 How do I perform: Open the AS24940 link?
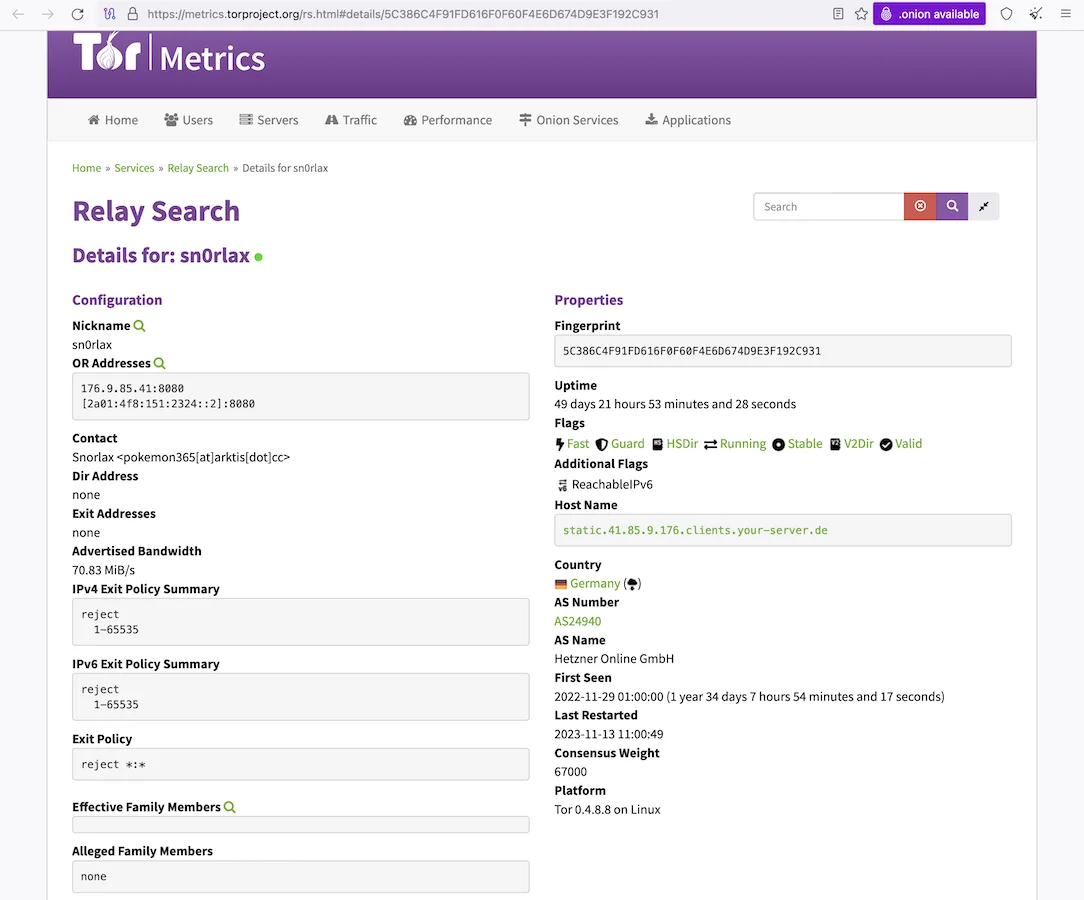(x=578, y=621)
